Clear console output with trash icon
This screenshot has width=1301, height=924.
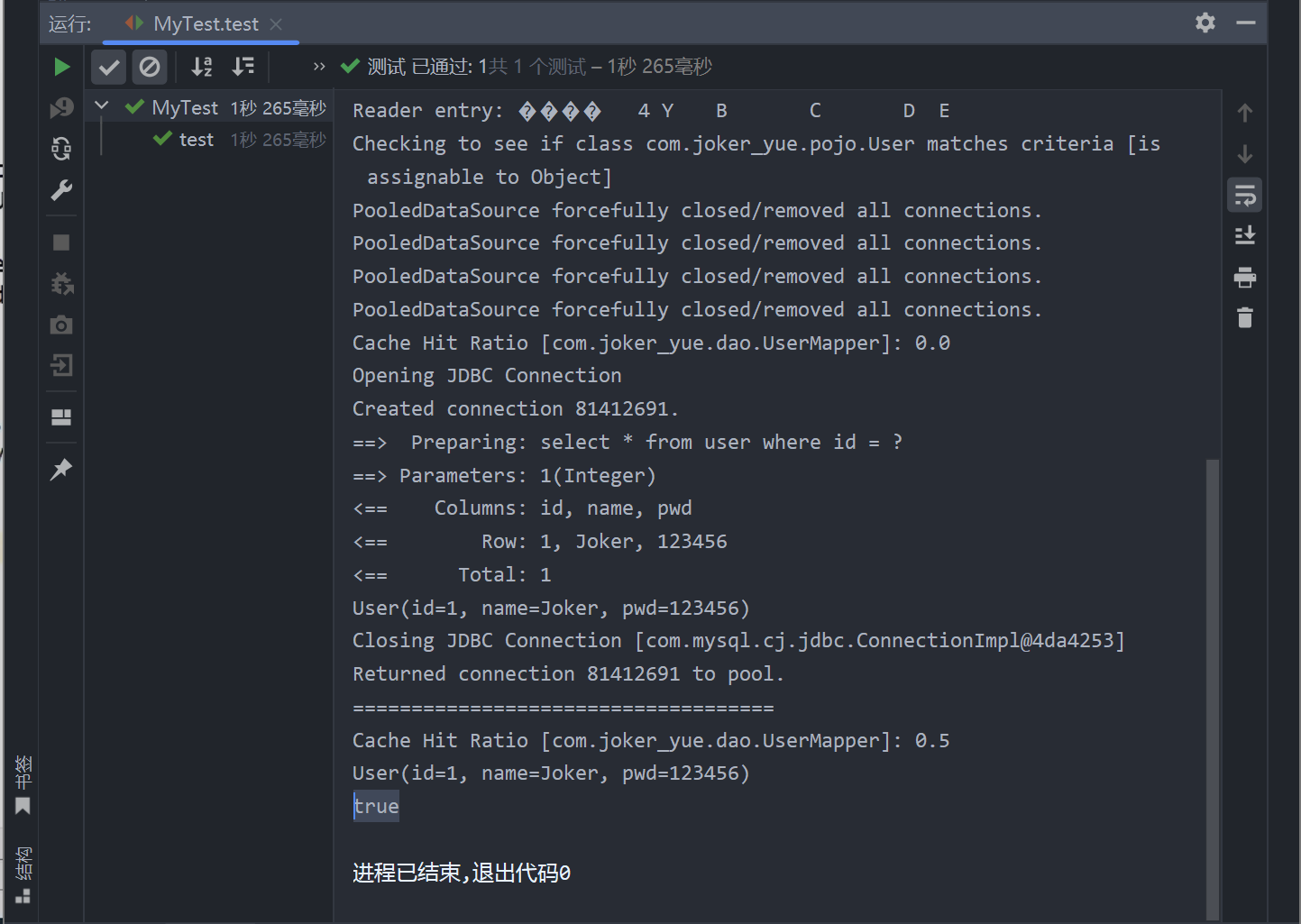(1244, 317)
